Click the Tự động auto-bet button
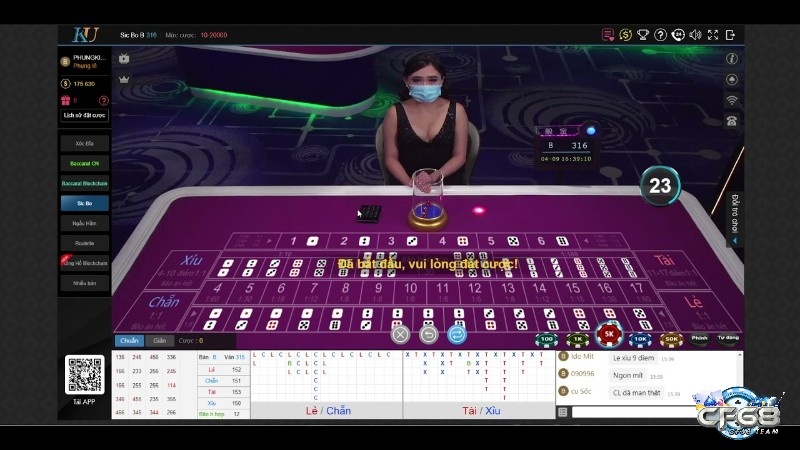Viewport: 800px width, 450px height. coord(728,338)
